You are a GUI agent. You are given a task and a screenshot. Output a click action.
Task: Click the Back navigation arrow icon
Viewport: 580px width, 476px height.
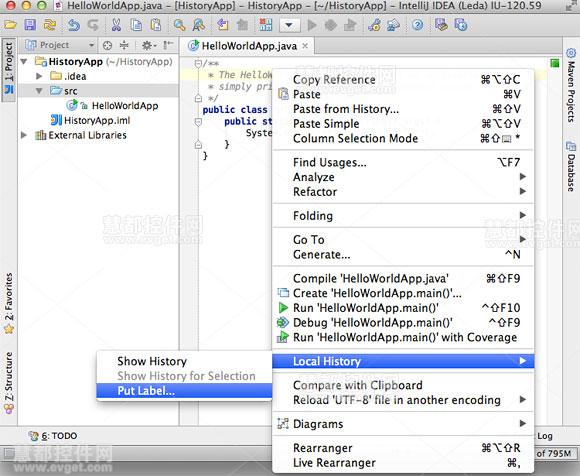pyautogui.click(x=223, y=25)
